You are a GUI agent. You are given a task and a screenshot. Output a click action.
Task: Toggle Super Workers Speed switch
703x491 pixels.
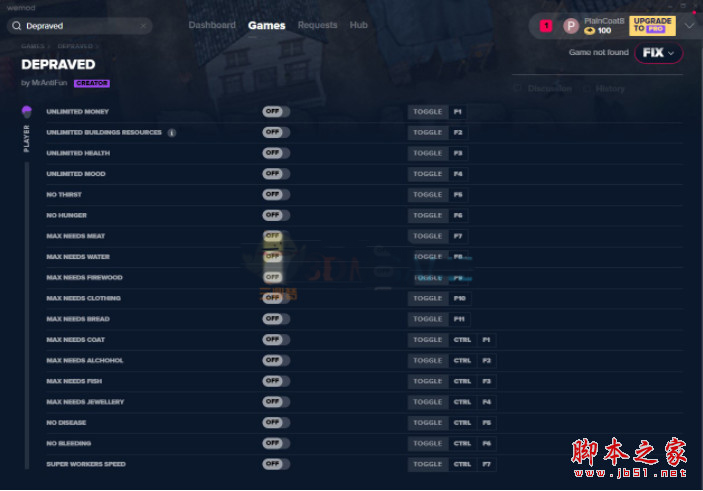tap(276, 464)
